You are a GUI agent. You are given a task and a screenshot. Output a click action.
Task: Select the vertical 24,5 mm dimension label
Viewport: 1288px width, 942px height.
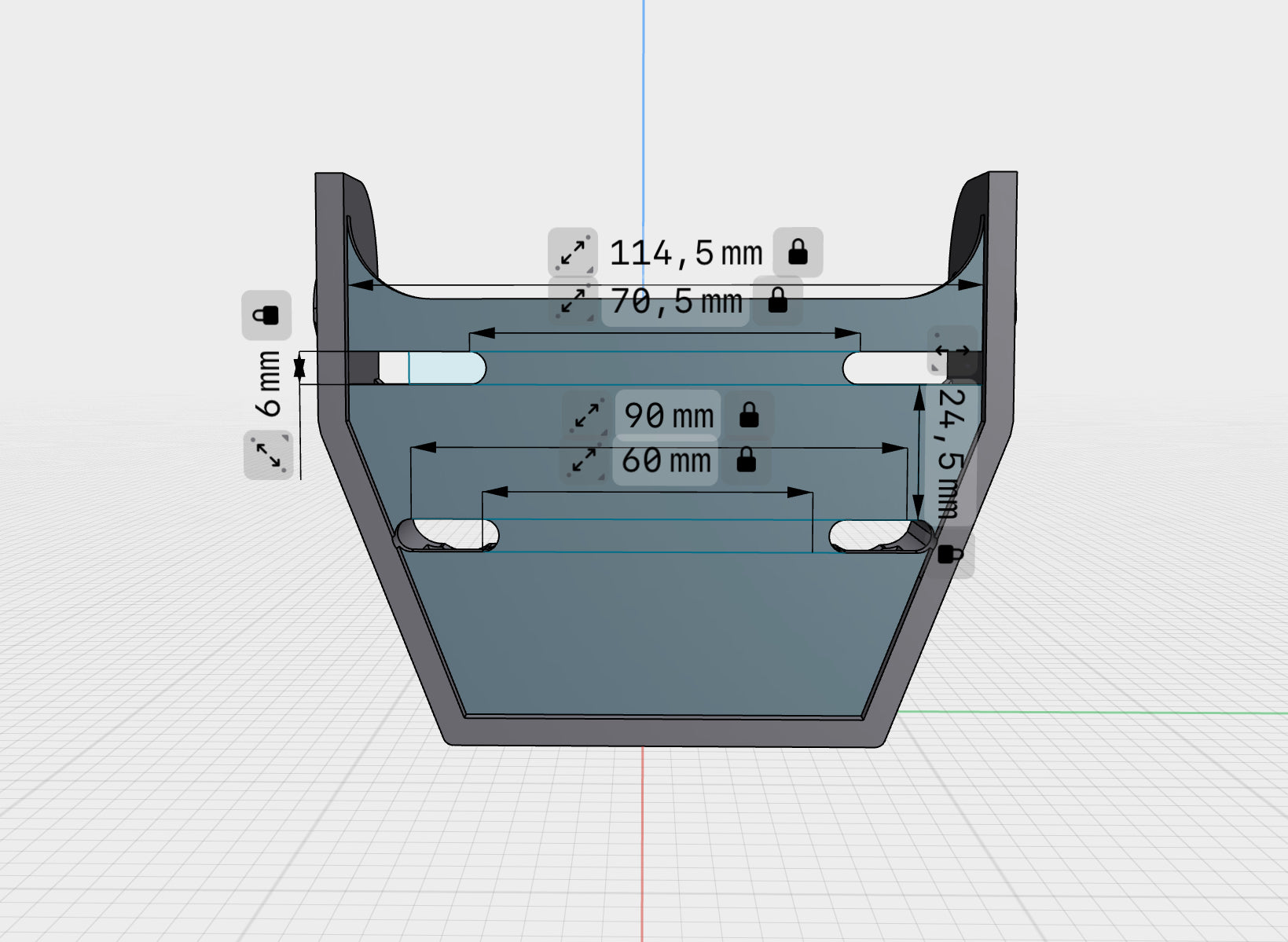tap(952, 453)
